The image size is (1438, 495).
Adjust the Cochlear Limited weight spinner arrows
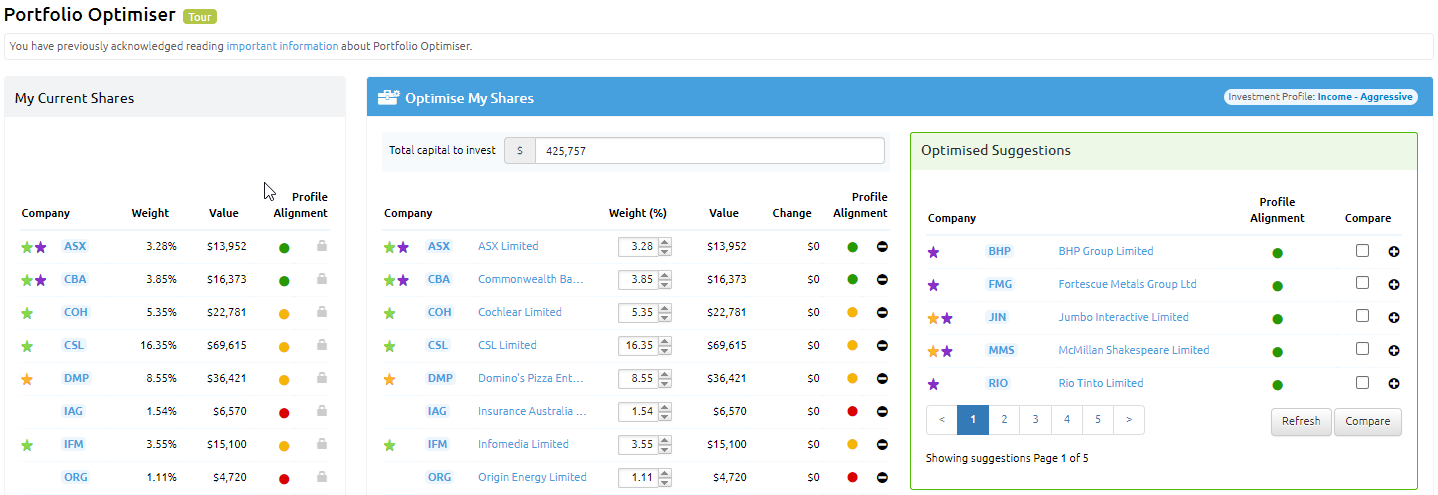coord(665,313)
